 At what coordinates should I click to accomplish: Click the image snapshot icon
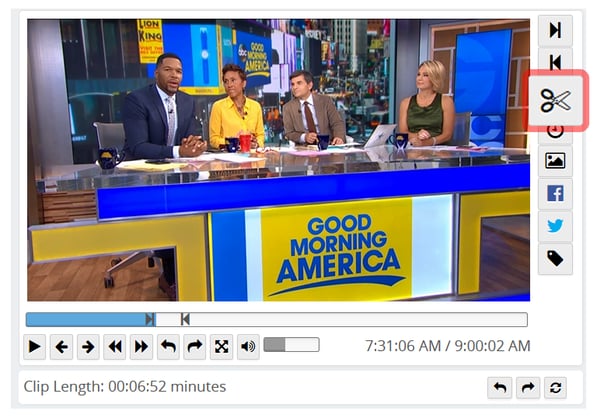pos(555,161)
